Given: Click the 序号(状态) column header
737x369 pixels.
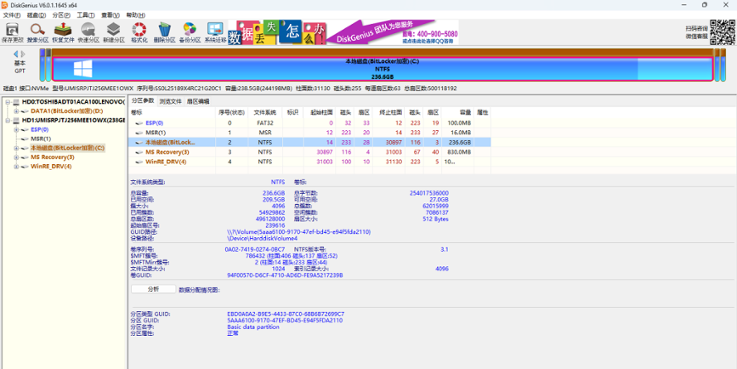Looking at the screenshot, I should tap(231, 113).
